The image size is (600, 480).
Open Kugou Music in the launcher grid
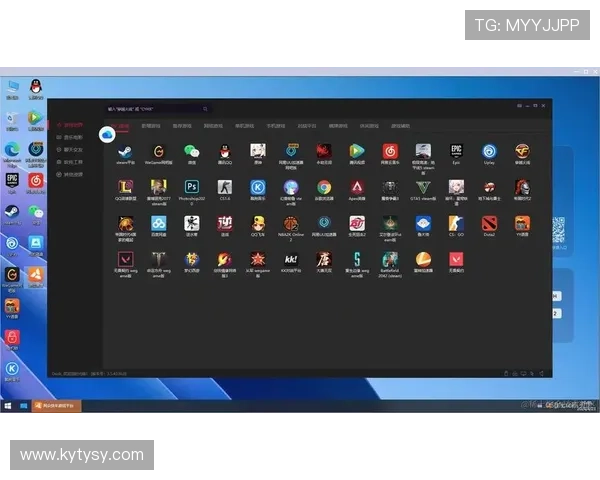pyautogui.click(x=258, y=187)
